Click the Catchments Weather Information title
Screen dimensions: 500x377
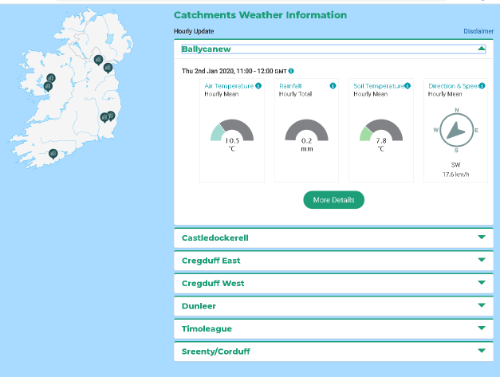click(260, 15)
